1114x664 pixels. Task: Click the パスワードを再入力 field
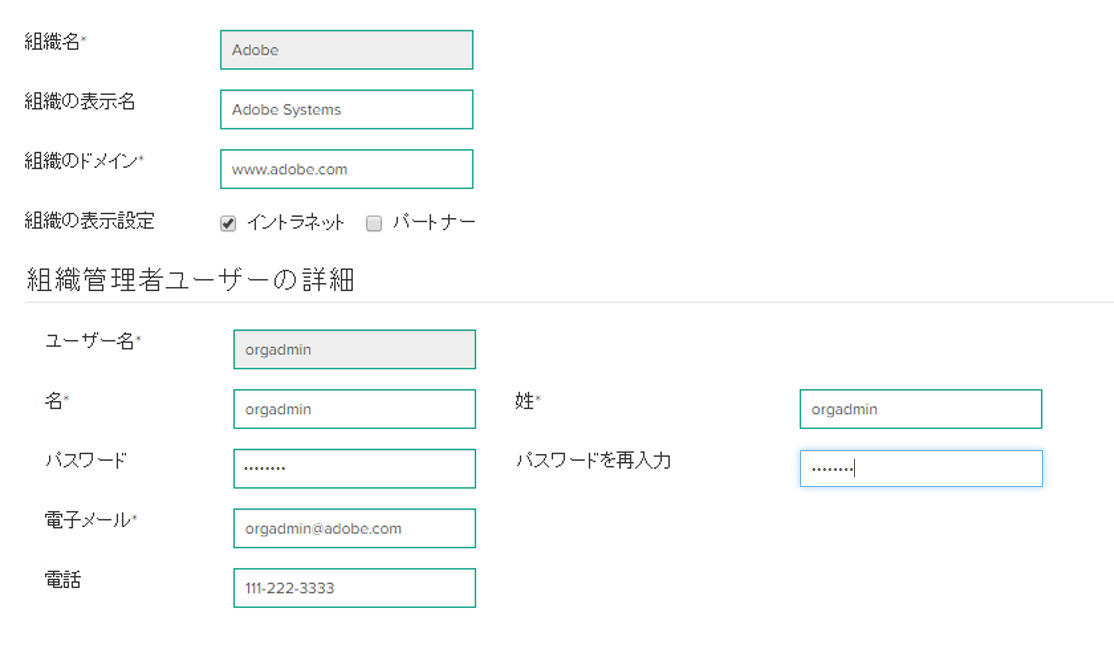[x=920, y=468]
